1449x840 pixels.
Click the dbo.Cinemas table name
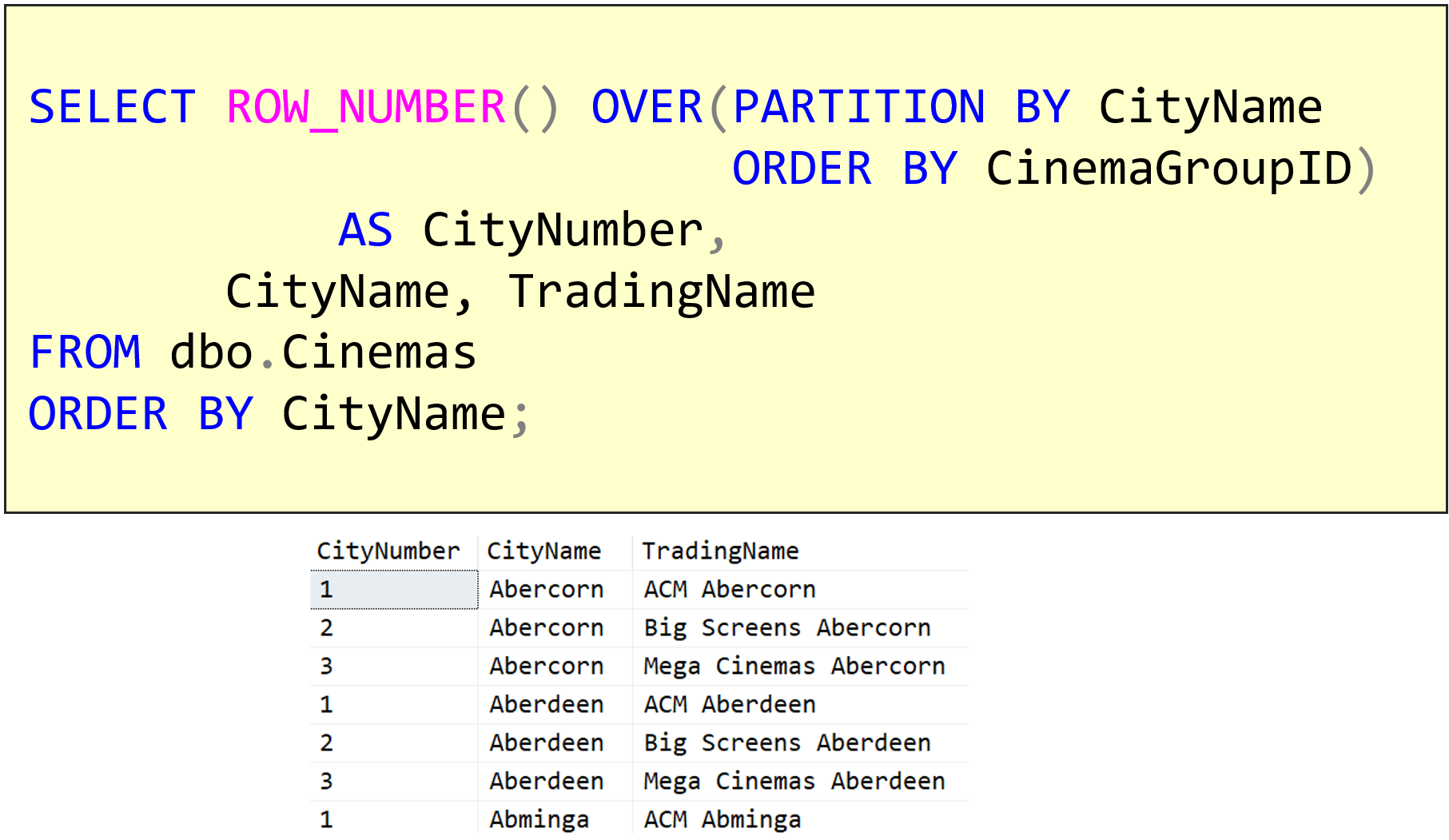(322, 352)
